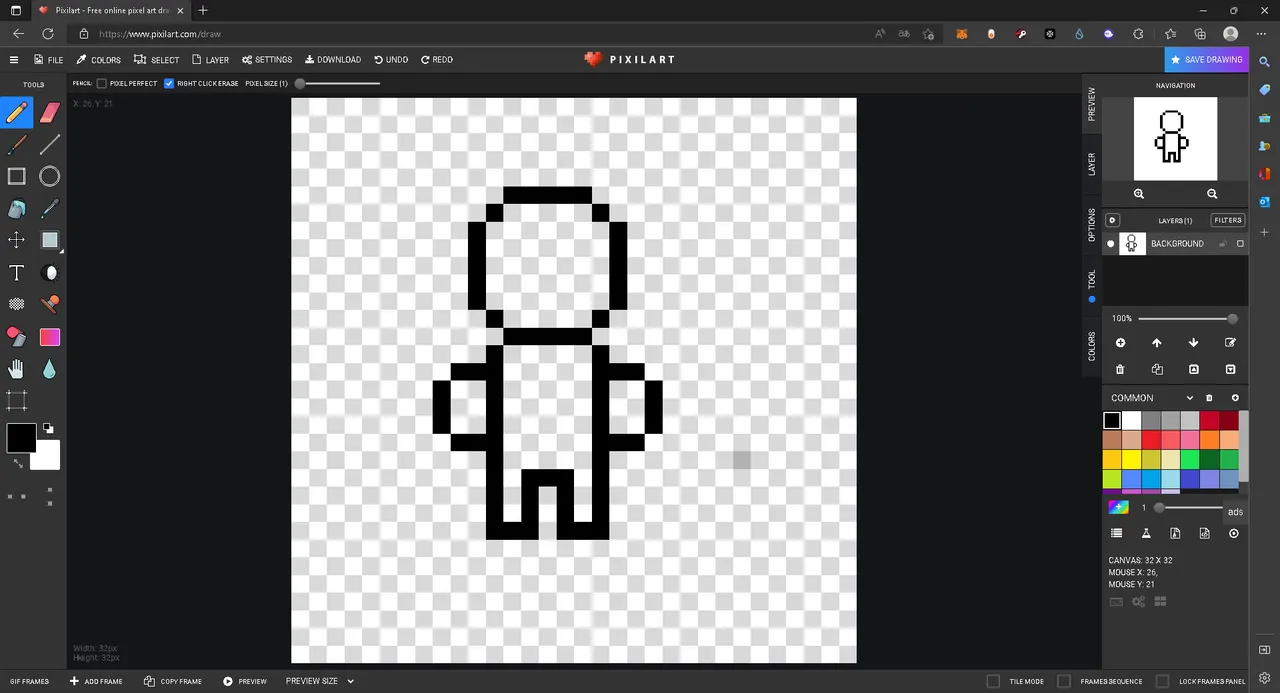Select the Selection transform tool

tap(17, 401)
